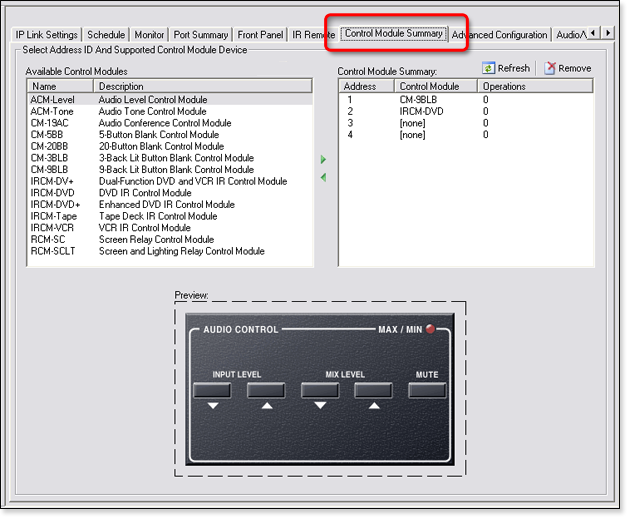
Task: Click the green remove-module left arrow
Action: point(323,178)
